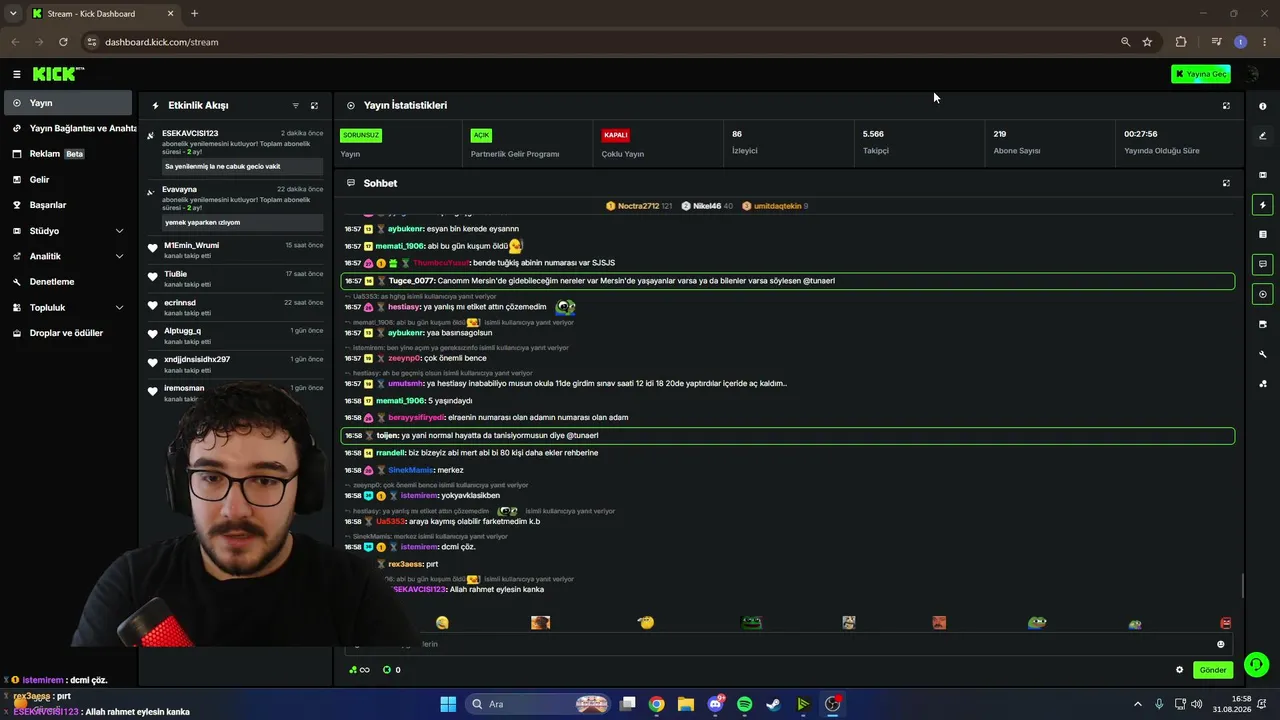Click the AÇIK partner program badge
Viewport: 1280px width, 720px height.
click(481, 135)
